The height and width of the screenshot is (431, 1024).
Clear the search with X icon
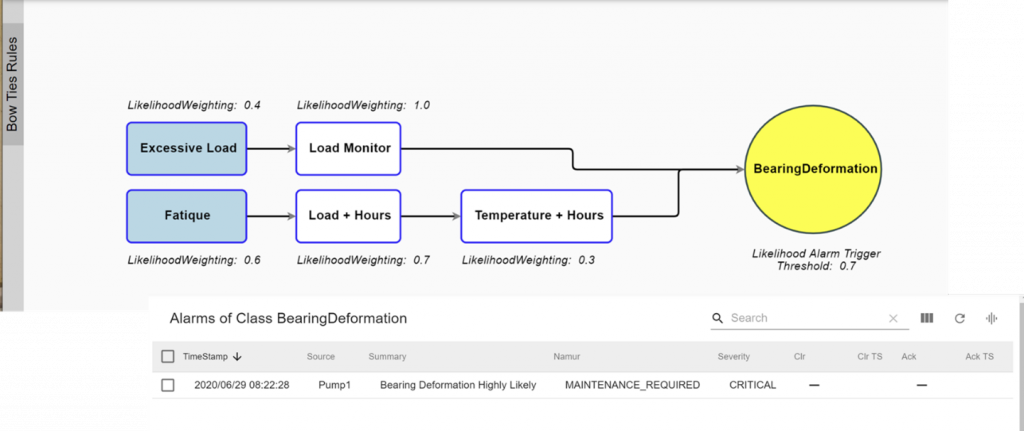(x=893, y=319)
